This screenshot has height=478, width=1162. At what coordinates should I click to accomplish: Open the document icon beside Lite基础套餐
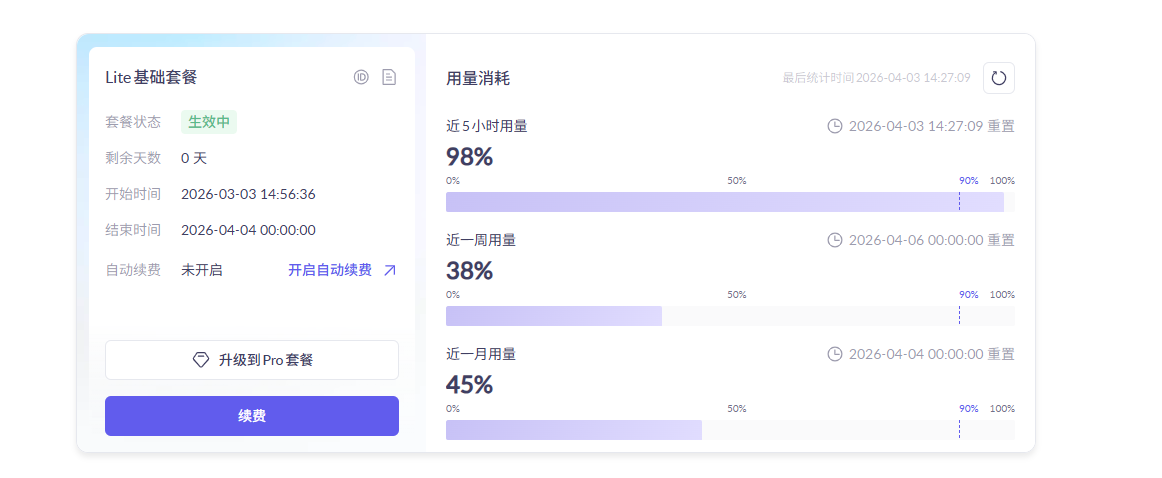(x=389, y=77)
